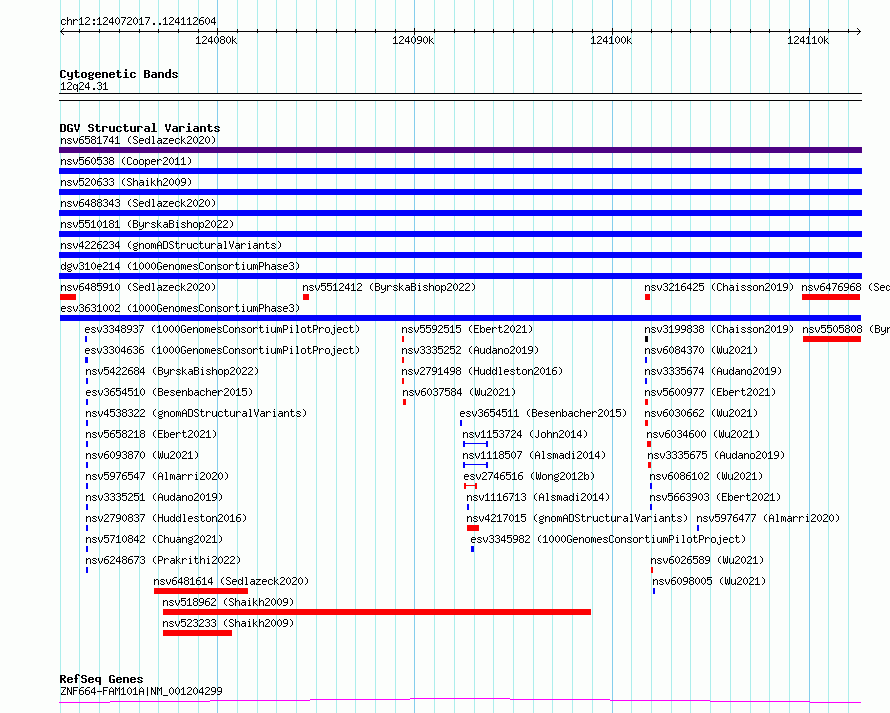Viewport: 890px width, 713px height.
Task: Select the red bar under nsv6481614
Action: [x=201, y=591]
